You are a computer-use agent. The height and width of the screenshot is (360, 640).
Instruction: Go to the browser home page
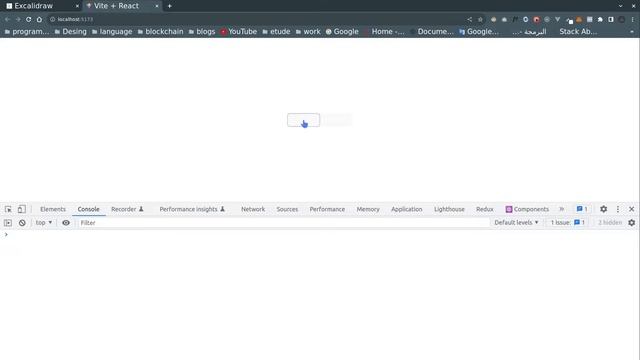39,19
